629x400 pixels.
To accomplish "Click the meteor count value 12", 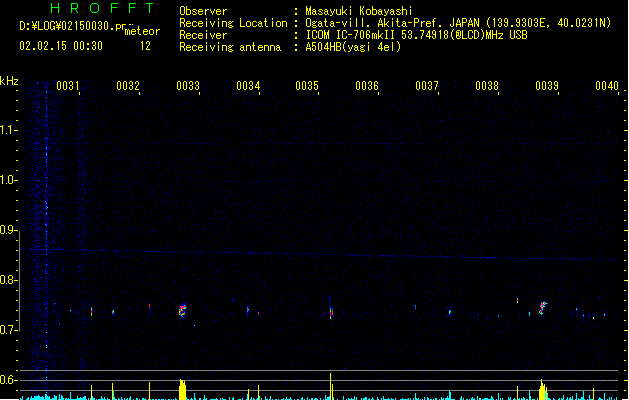I will click(145, 46).
